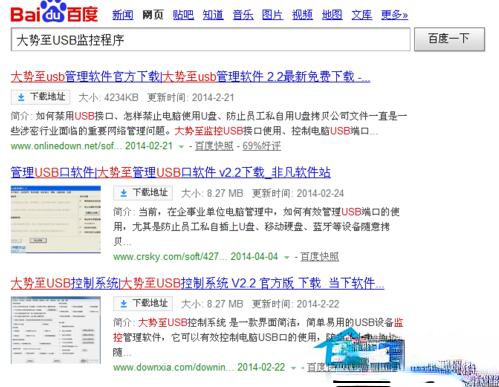The width and height of the screenshot is (499, 387).
Task: Open the 视频 video tab
Action: click(x=302, y=15)
